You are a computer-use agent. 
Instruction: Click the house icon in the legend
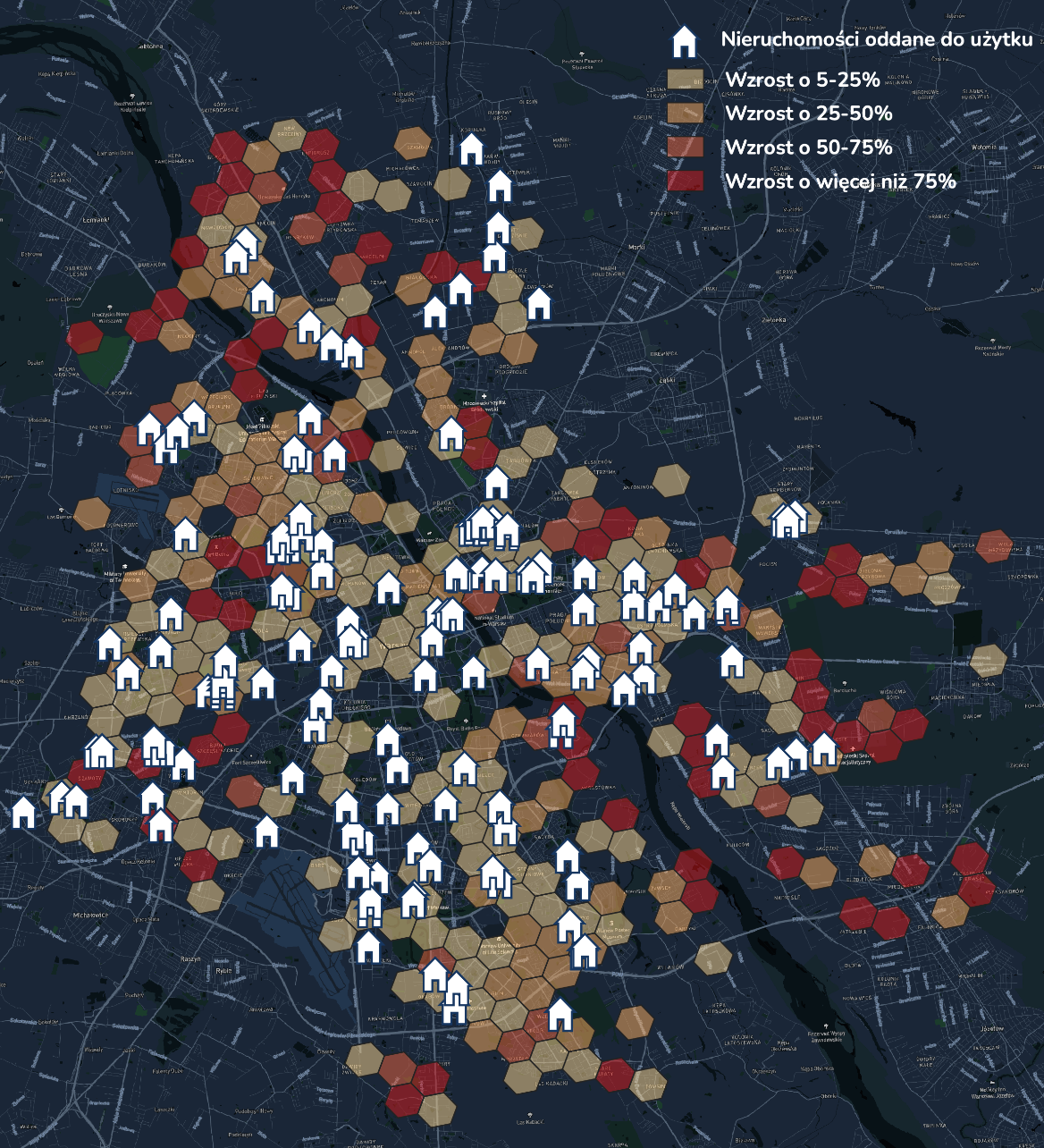[x=684, y=41]
